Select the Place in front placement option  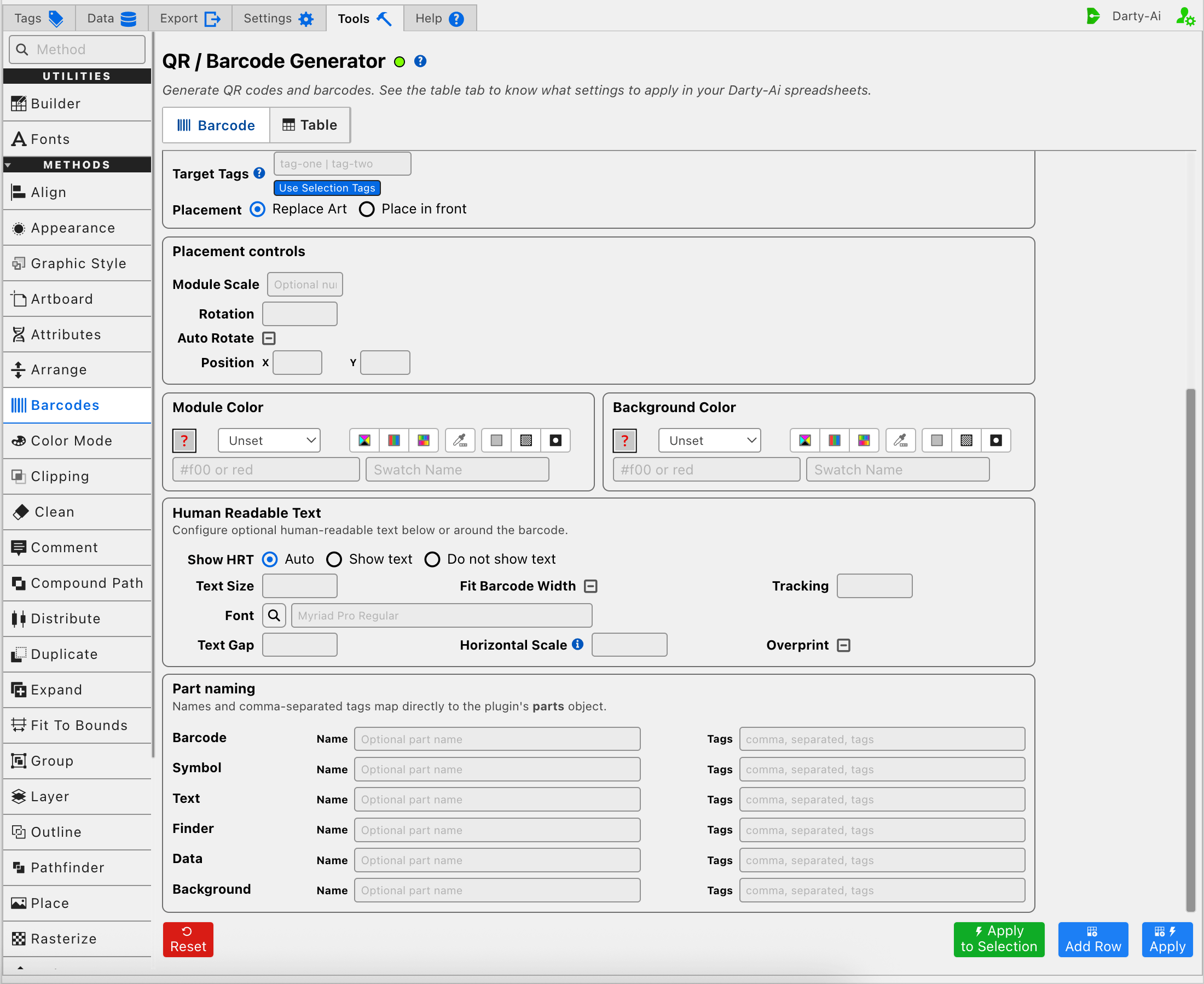(367, 209)
